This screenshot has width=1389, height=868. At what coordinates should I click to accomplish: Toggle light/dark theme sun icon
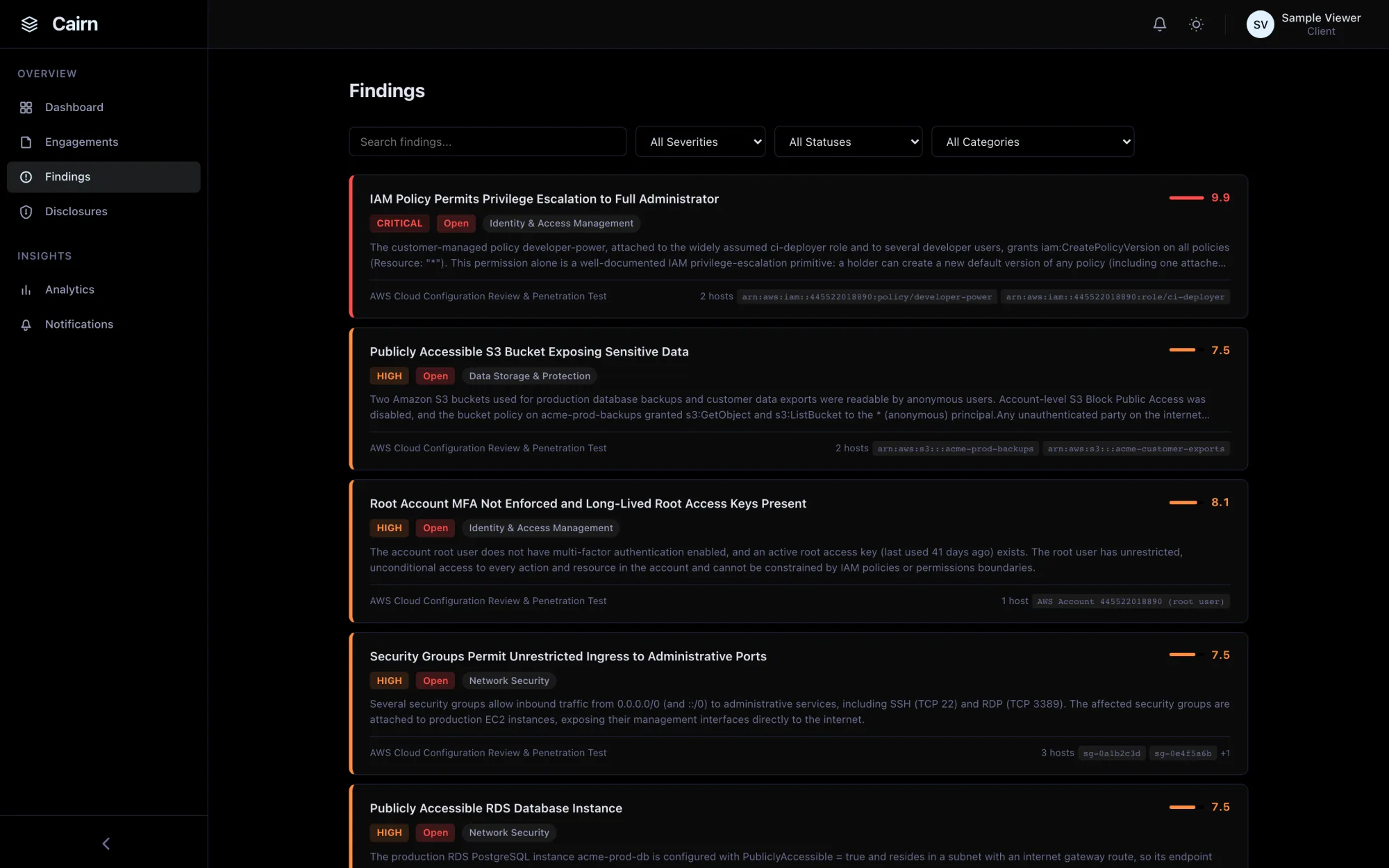(x=1196, y=24)
